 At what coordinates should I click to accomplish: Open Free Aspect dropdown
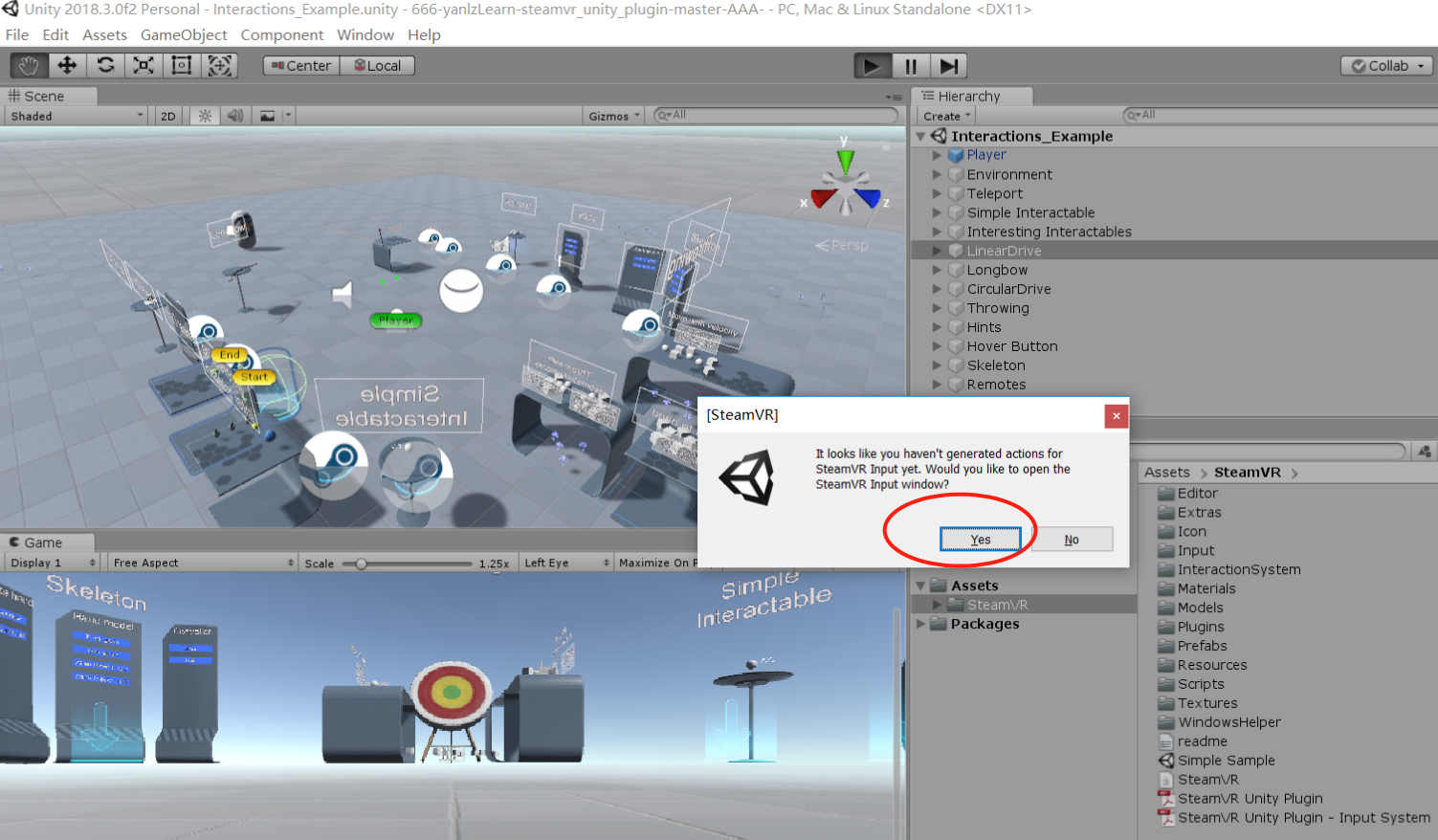coord(202,563)
